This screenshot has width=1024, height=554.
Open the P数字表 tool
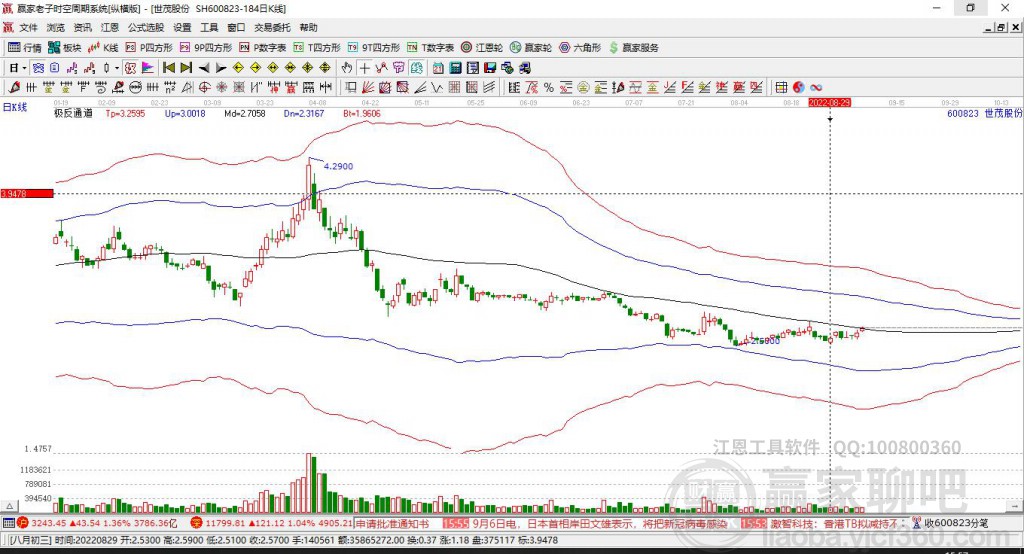263,48
